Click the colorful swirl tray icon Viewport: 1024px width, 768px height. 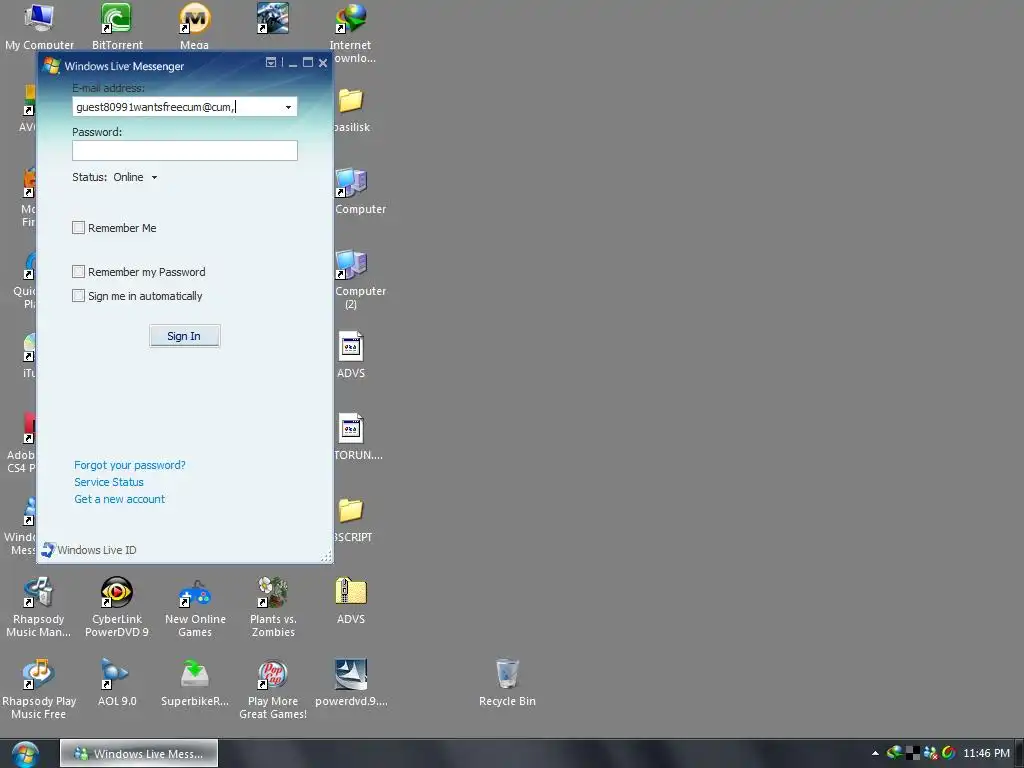point(948,753)
